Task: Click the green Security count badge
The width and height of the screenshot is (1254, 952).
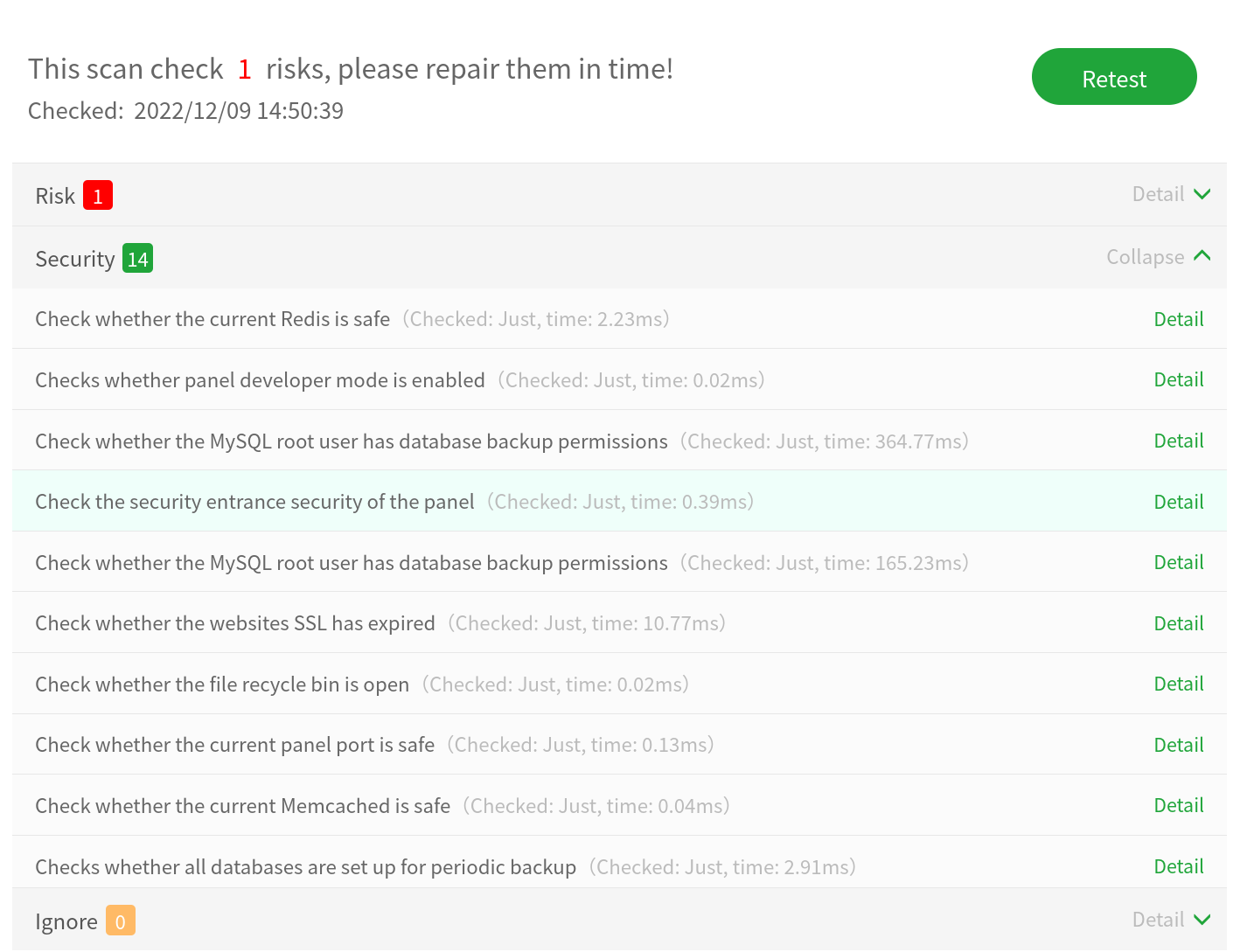Action: coord(137,258)
